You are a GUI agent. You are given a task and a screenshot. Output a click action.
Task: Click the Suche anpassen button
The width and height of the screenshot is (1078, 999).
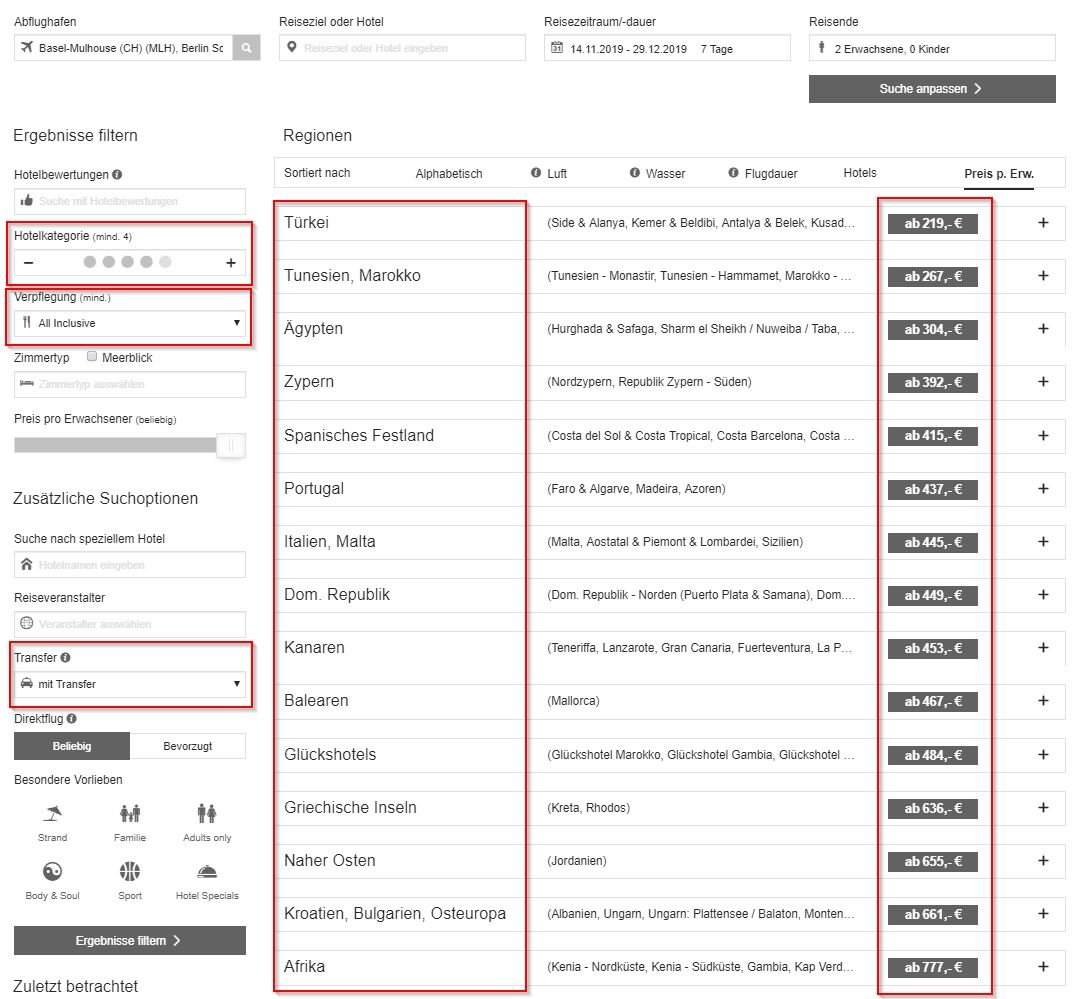click(932, 89)
